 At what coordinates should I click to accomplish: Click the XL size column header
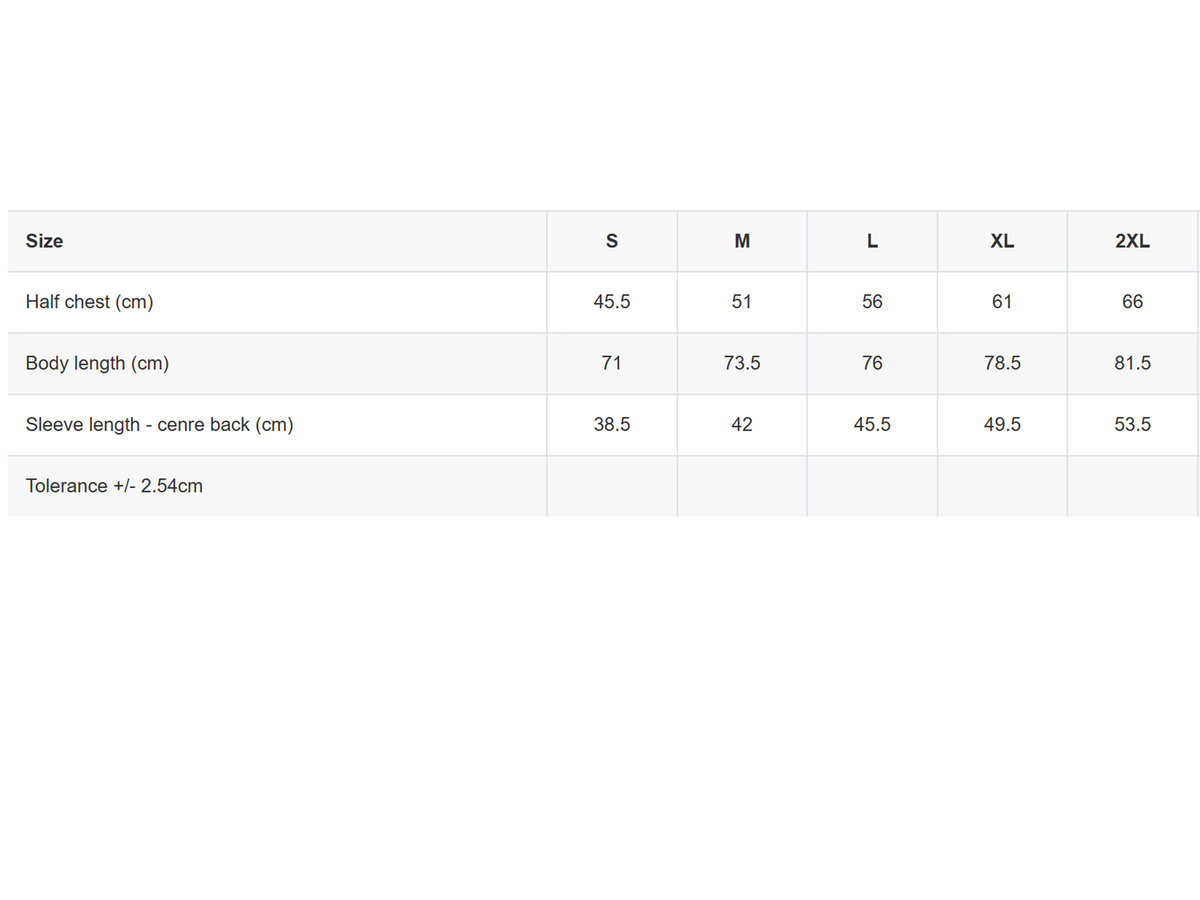[1002, 241]
